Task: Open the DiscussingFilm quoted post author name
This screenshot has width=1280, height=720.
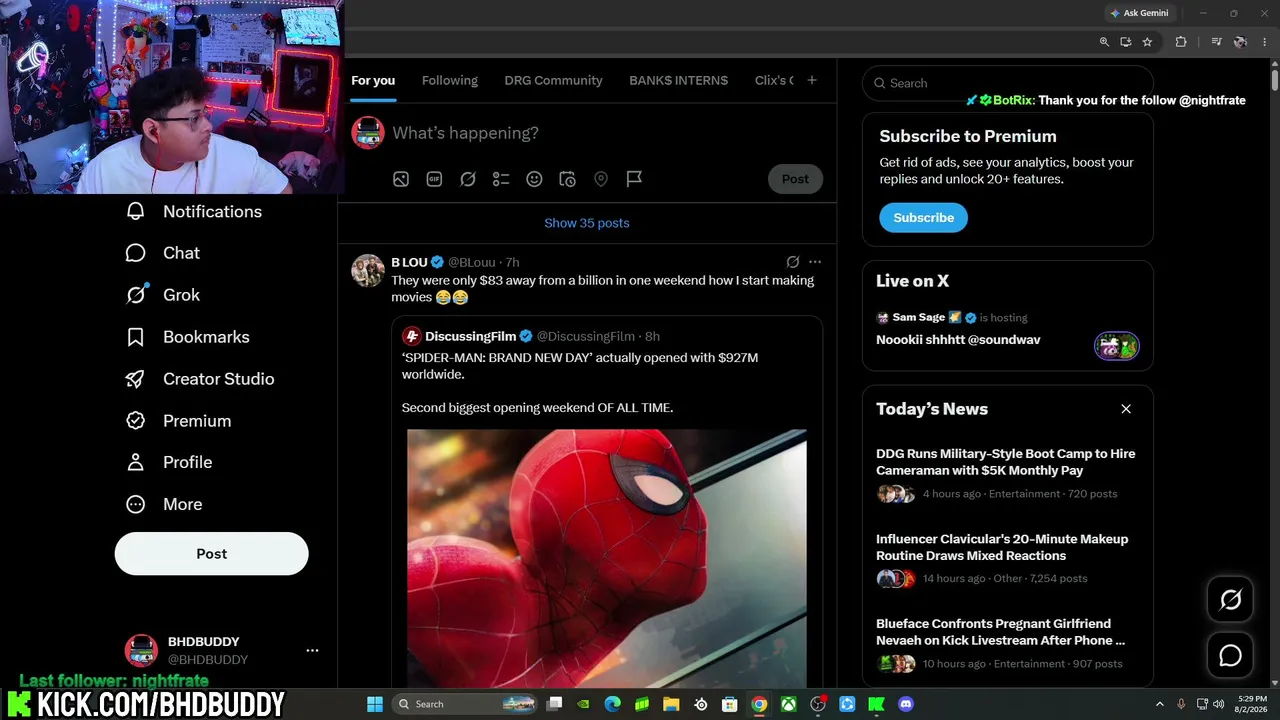Action: (470, 336)
